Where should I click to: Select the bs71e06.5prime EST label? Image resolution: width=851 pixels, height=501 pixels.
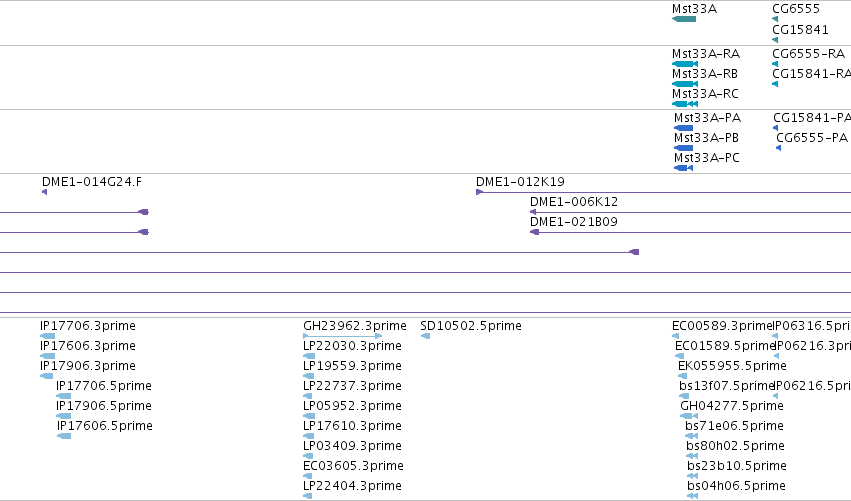coord(734,426)
